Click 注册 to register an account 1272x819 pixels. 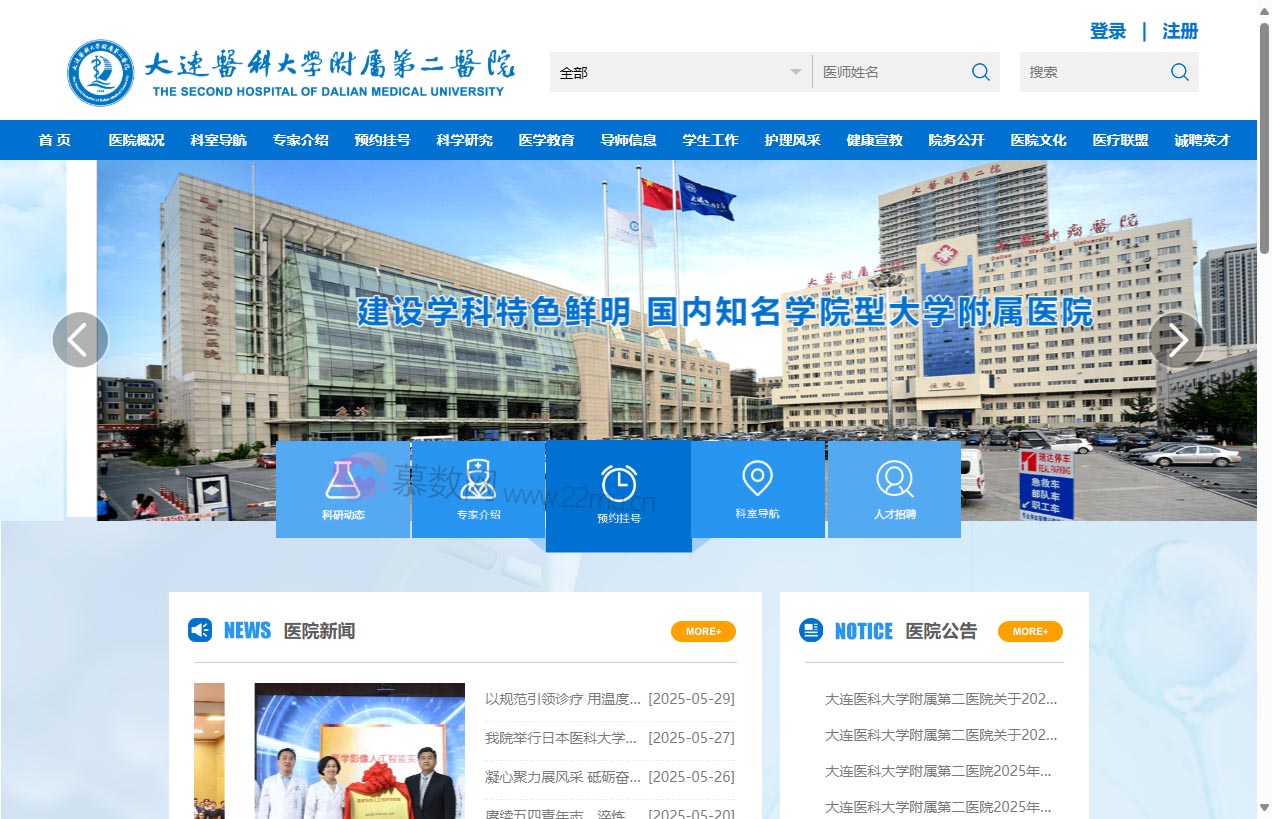pyautogui.click(x=1179, y=31)
